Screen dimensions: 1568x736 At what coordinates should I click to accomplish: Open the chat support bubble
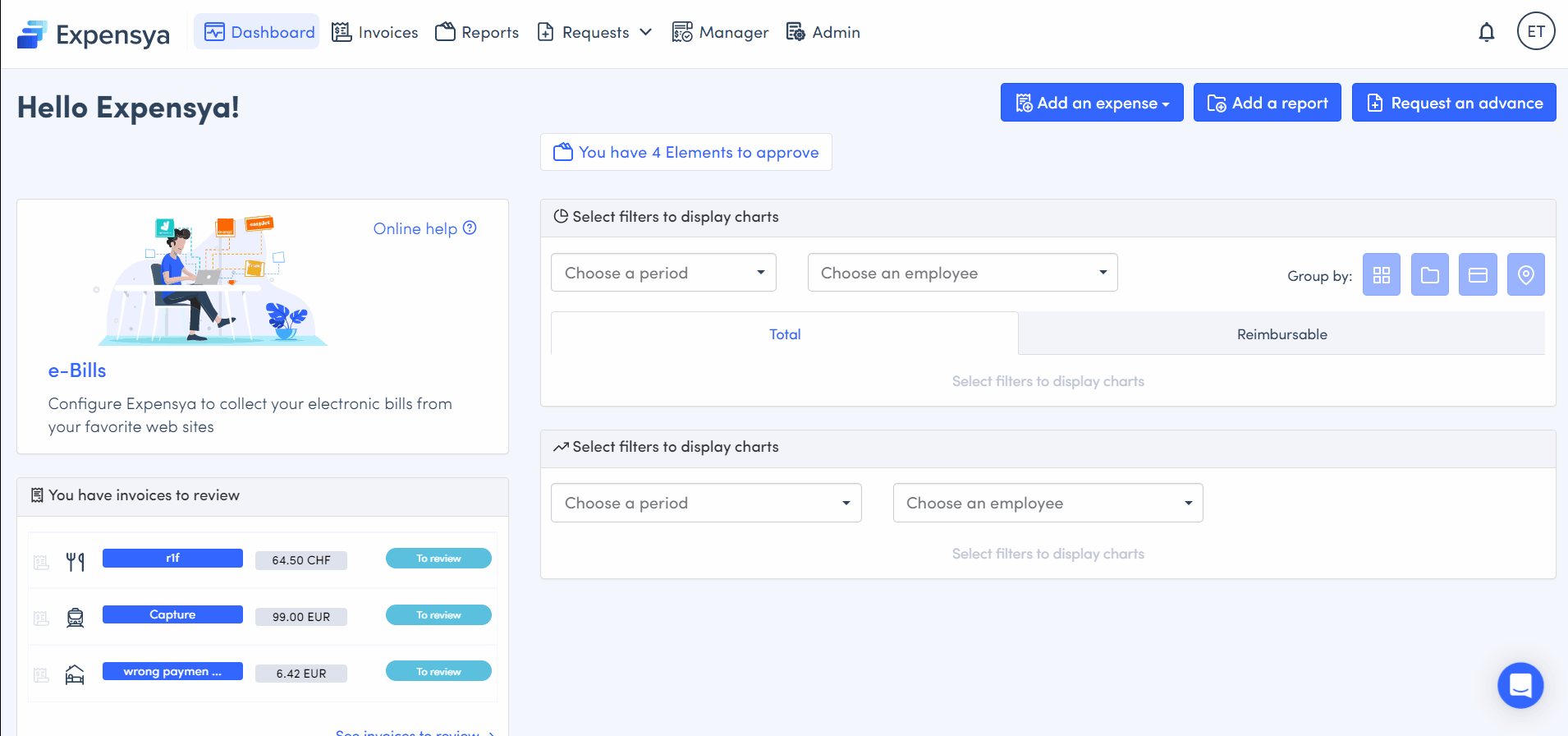pos(1520,684)
